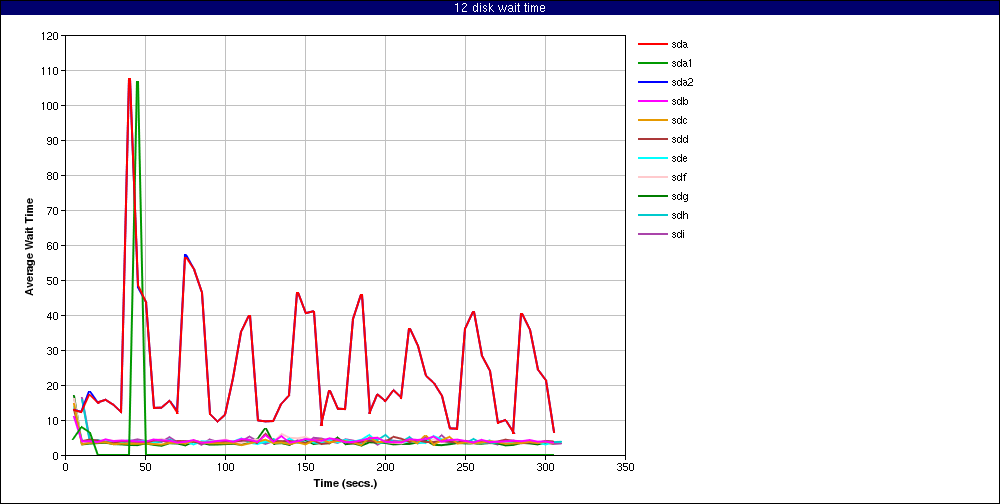Image resolution: width=1000 pixels, height=504 pixels.
Task: Click the purple sdi legend line swatch
Action: pyautogui.click(x=651, y=234)
